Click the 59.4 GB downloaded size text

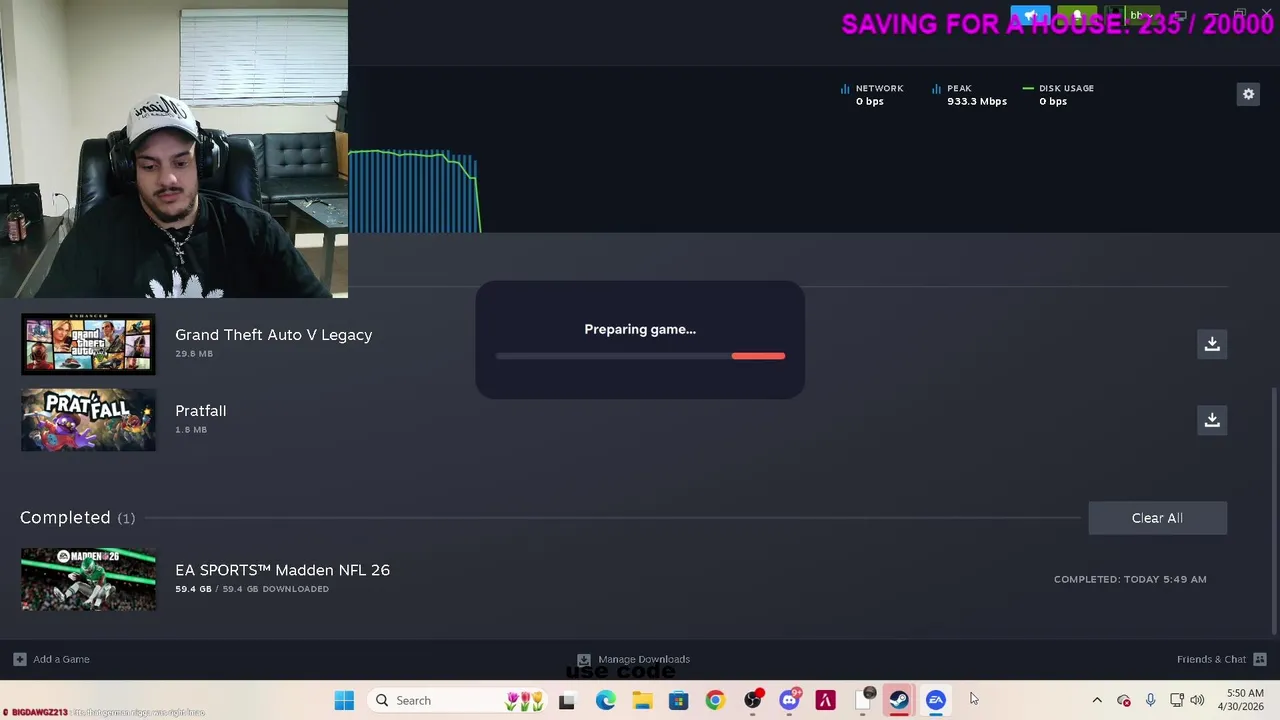click(x=252, y=589)
